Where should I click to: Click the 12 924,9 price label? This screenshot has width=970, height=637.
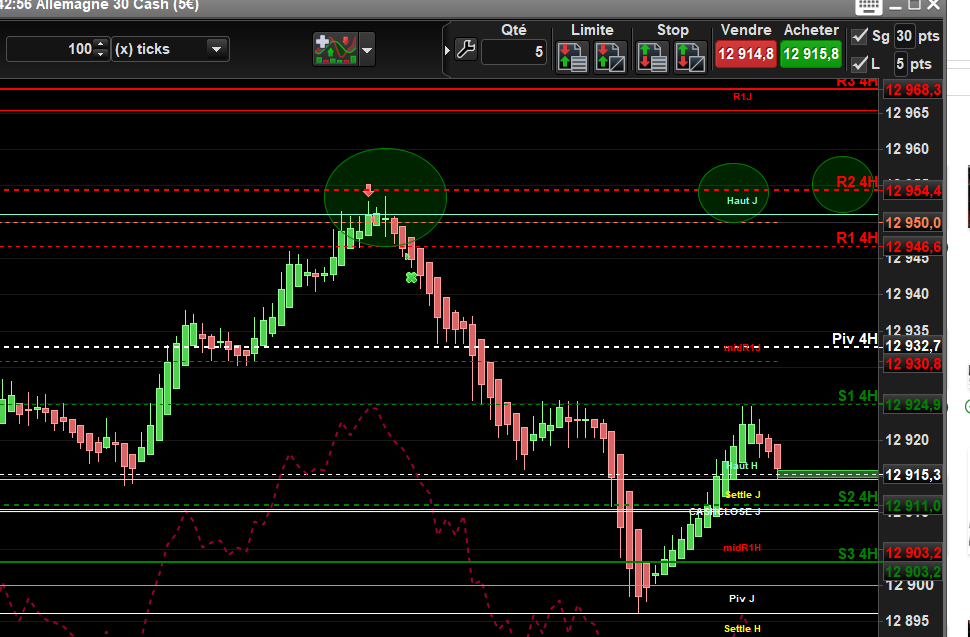913,405
